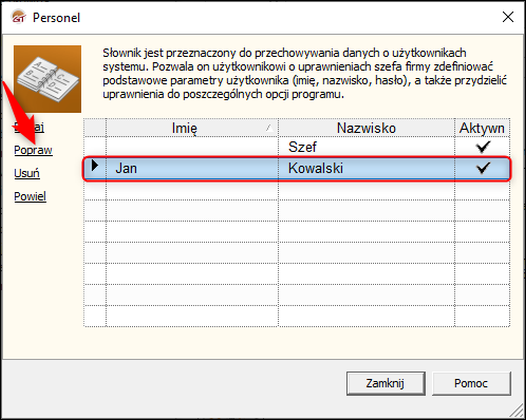Click the Zamknij button
The width and height of the screenshot is (526, 420).
click(x=385, y=383)
